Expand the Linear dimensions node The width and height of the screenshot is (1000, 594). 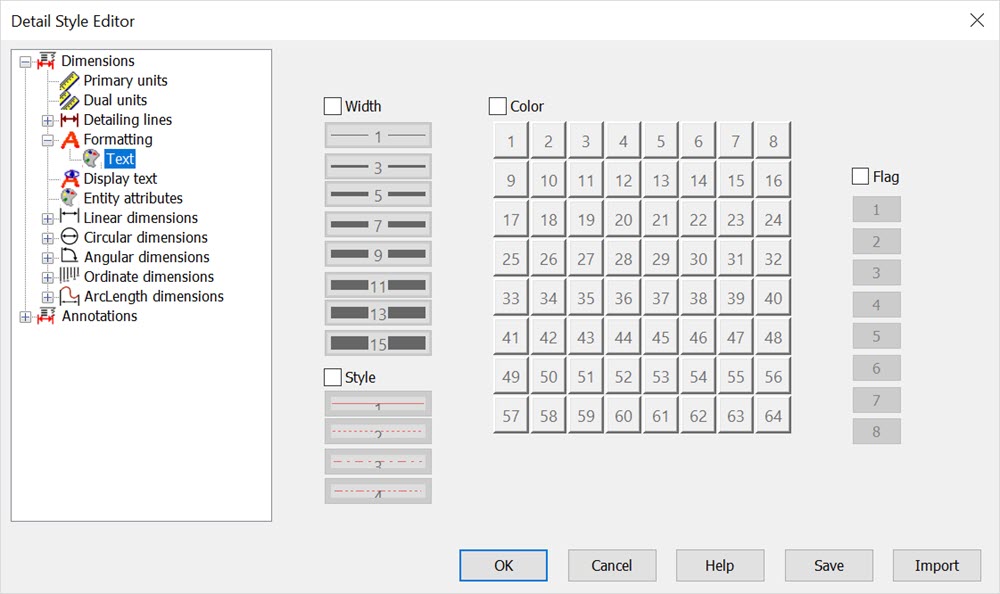tap(47, 218)
